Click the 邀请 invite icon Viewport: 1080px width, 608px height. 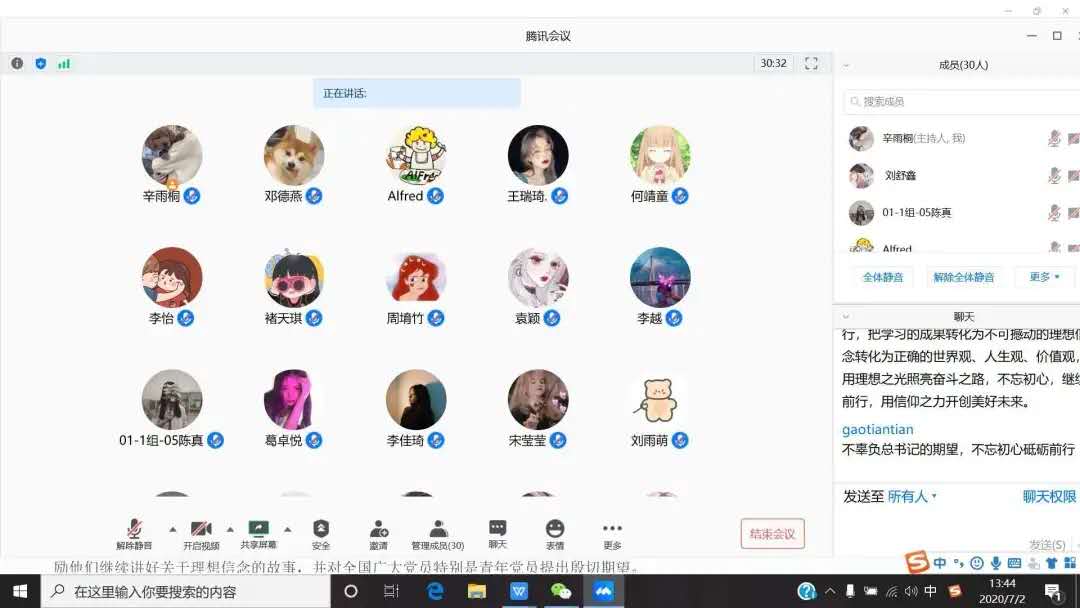378,533
